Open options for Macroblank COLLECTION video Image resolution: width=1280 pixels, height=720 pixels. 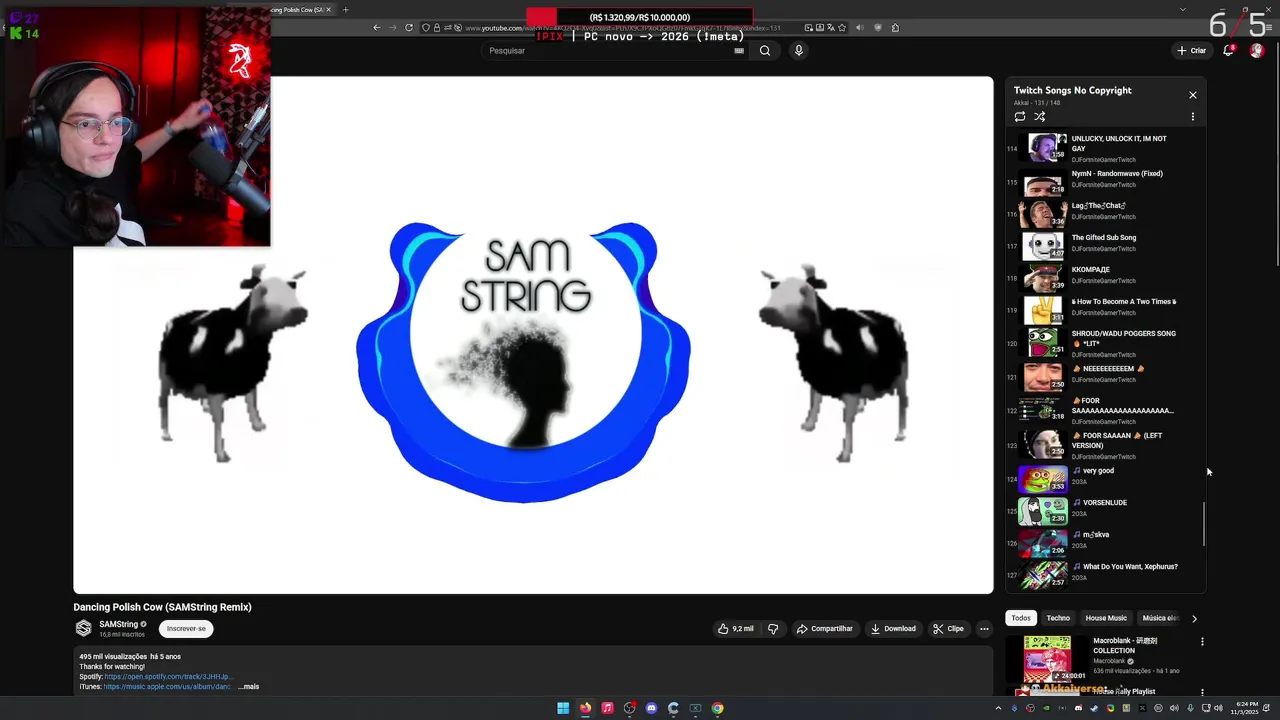[1202, 642]
